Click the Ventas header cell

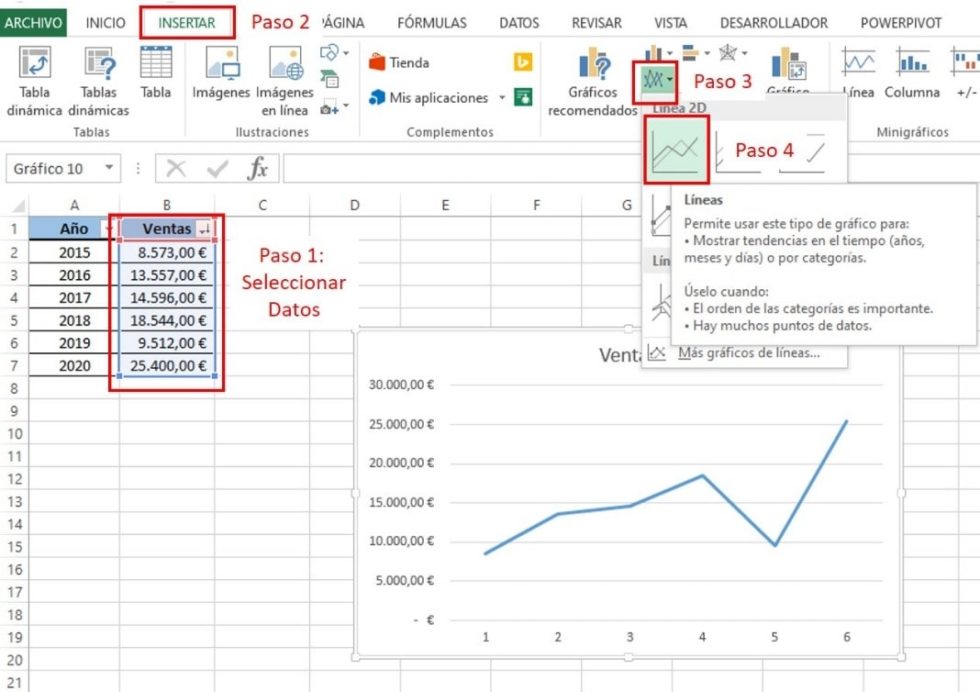click(x=167, y=229)
